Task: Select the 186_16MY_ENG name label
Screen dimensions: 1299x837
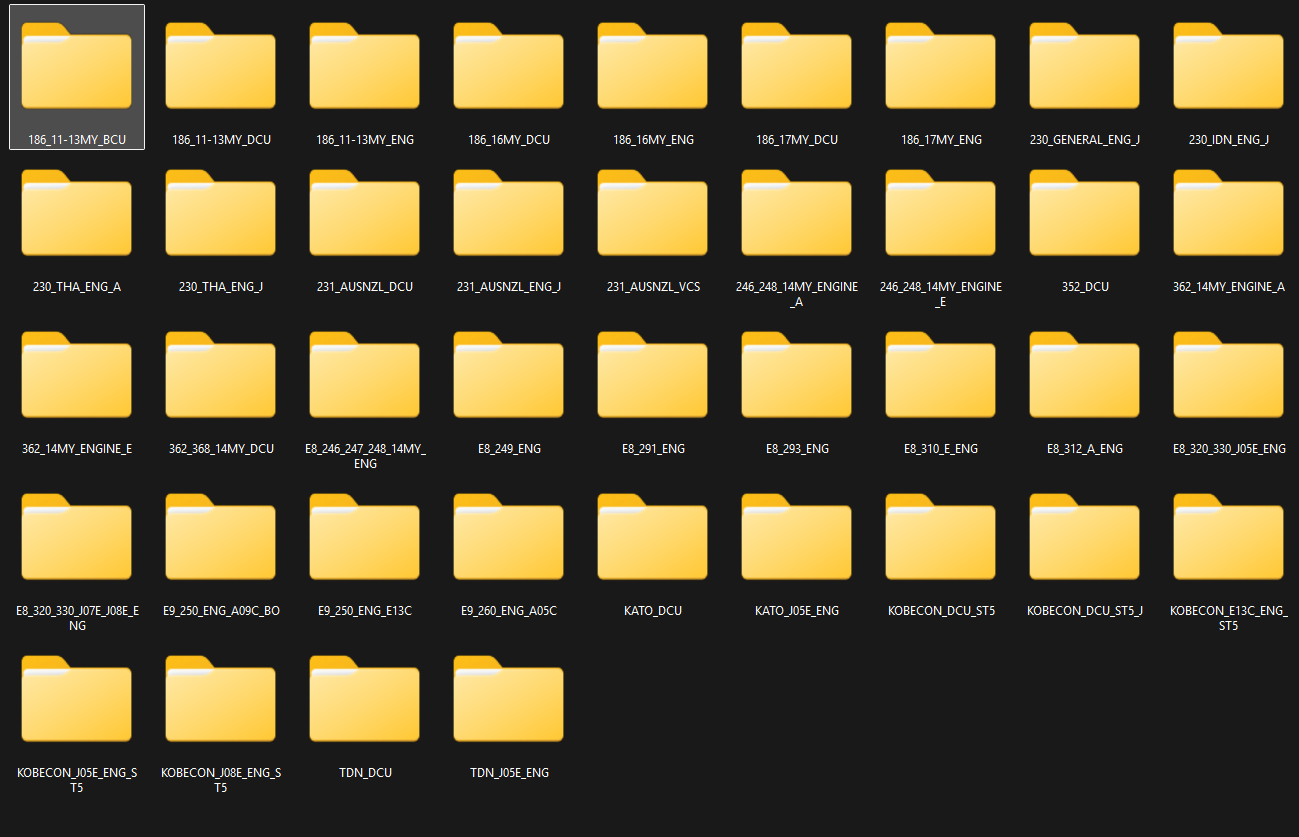Action: pos(653,140)
